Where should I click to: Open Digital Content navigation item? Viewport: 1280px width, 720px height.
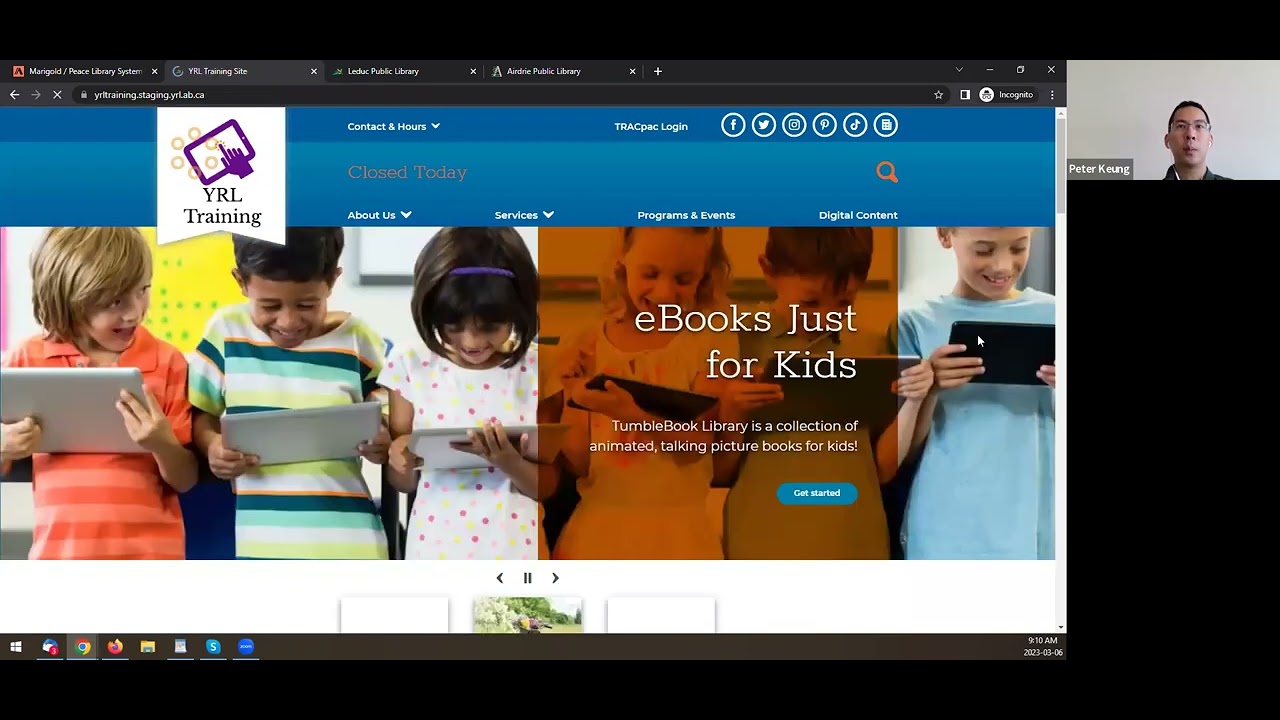tap(858, 215)
